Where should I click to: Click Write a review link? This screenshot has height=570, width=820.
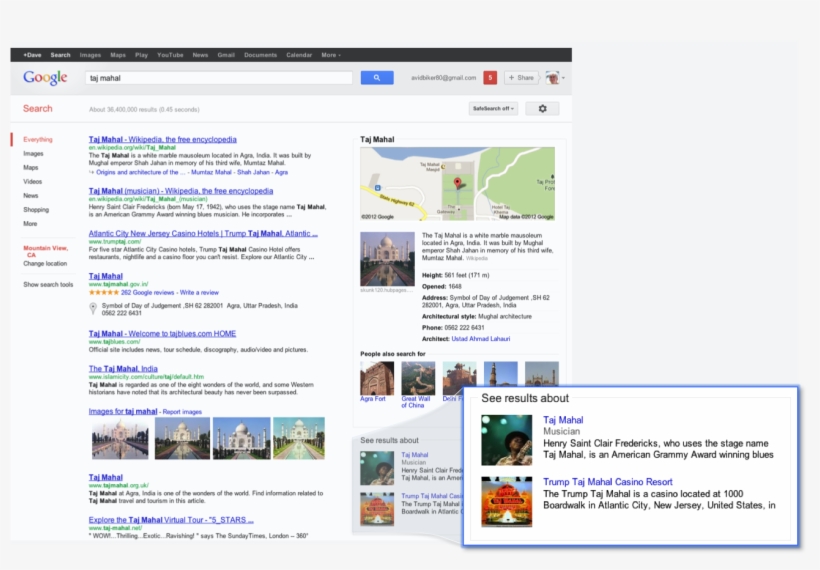click(x=199, y=292)
